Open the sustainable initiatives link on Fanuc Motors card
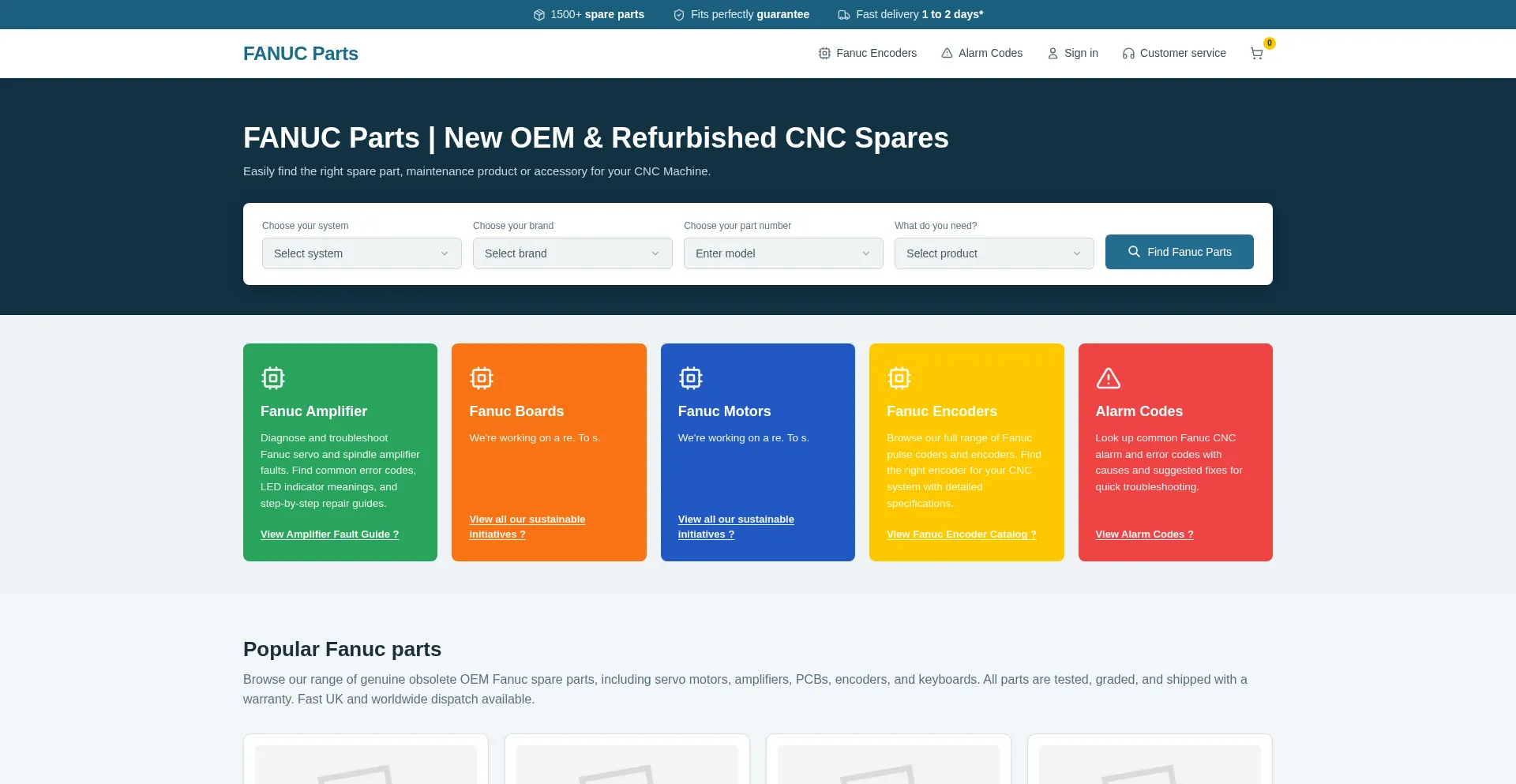Image resolution: width=1516 pixels, height=784 pixels. point(736,527)
